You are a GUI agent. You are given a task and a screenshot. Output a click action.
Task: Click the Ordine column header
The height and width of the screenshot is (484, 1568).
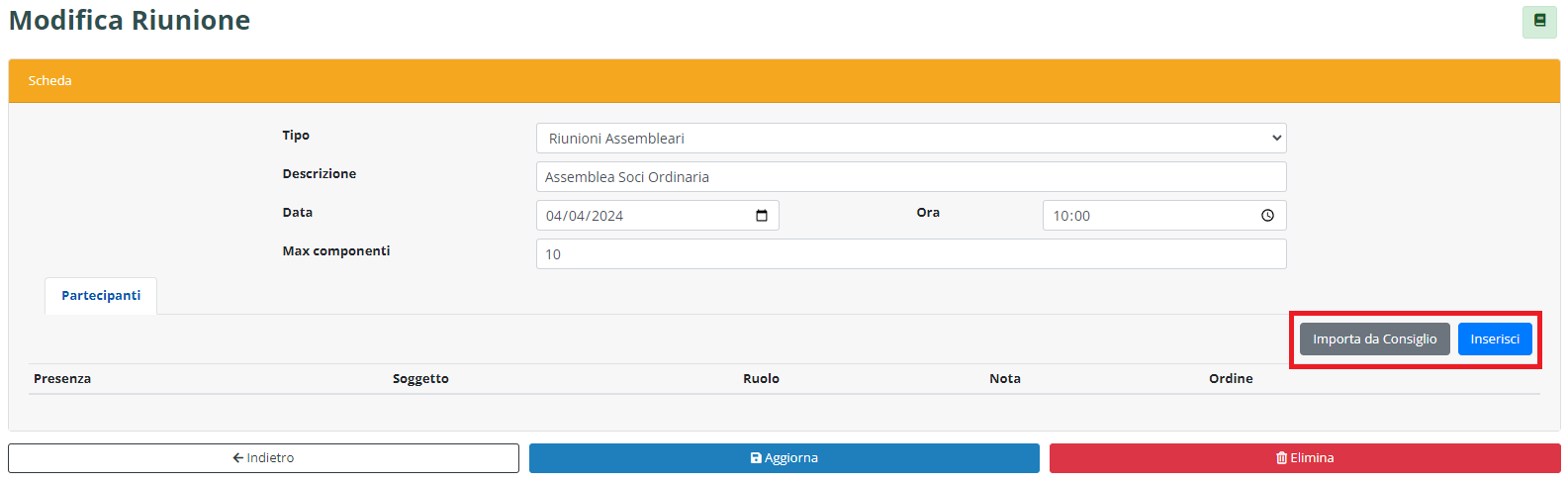click(1231, 379)
